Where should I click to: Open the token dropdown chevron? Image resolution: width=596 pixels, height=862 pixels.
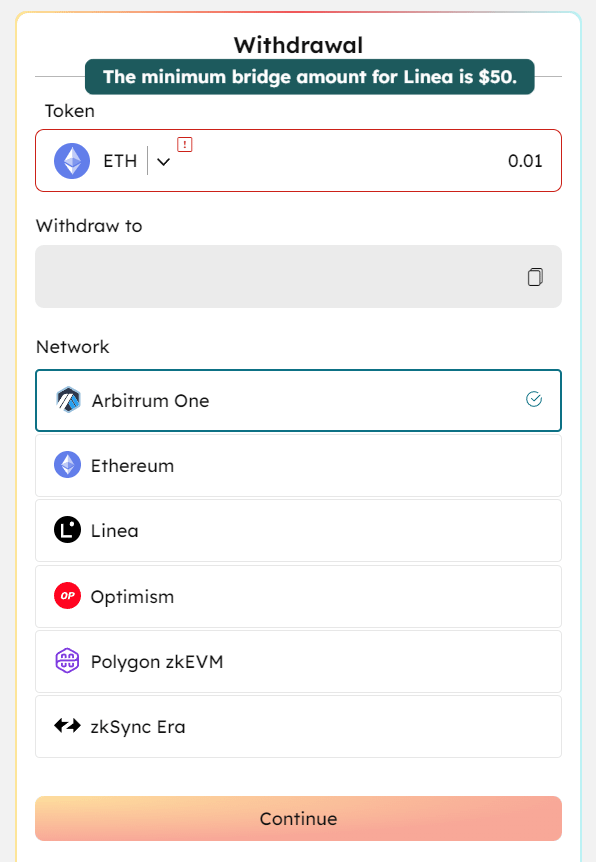click(x=163, y=162)
